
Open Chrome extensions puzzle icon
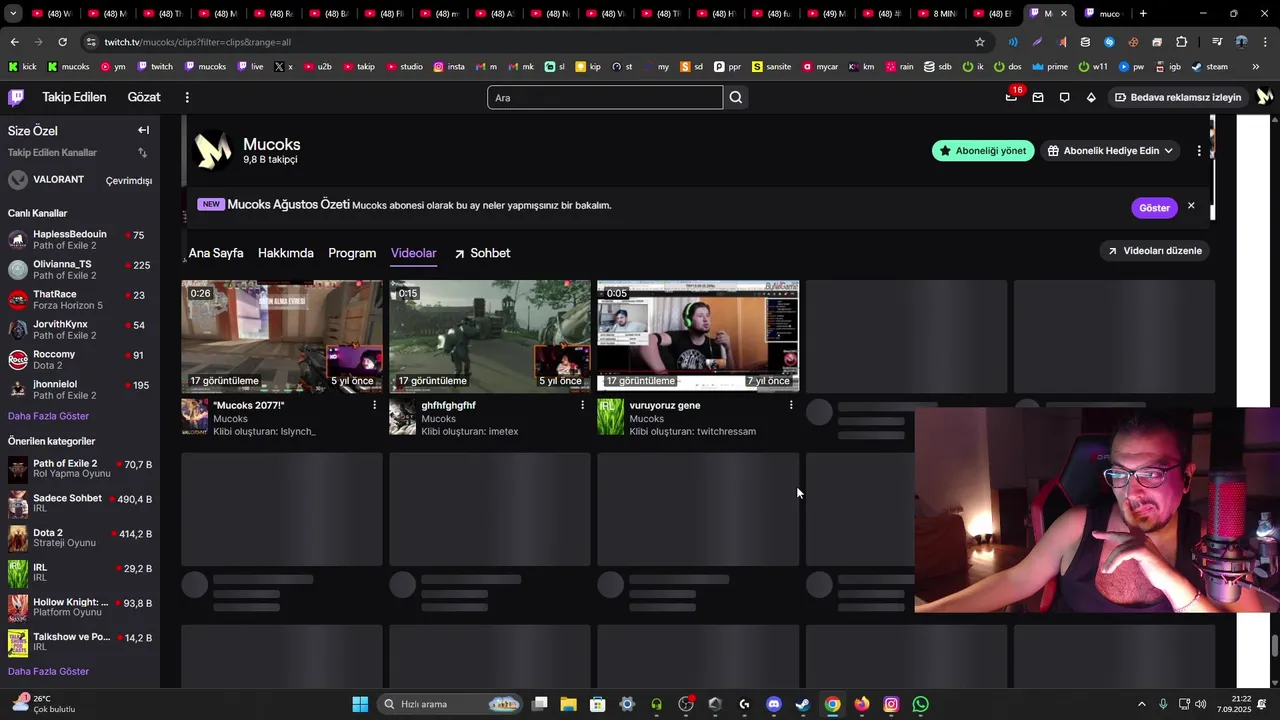tap(1181, 42)
